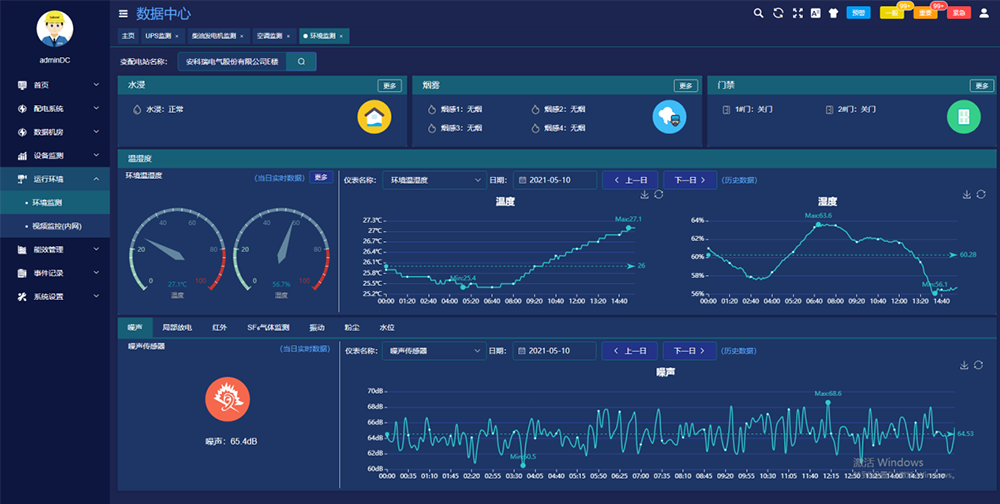The image size is (1000, 504).
Task: Collapse the 运行环境 sidebar section
Action: coord(58,179)
